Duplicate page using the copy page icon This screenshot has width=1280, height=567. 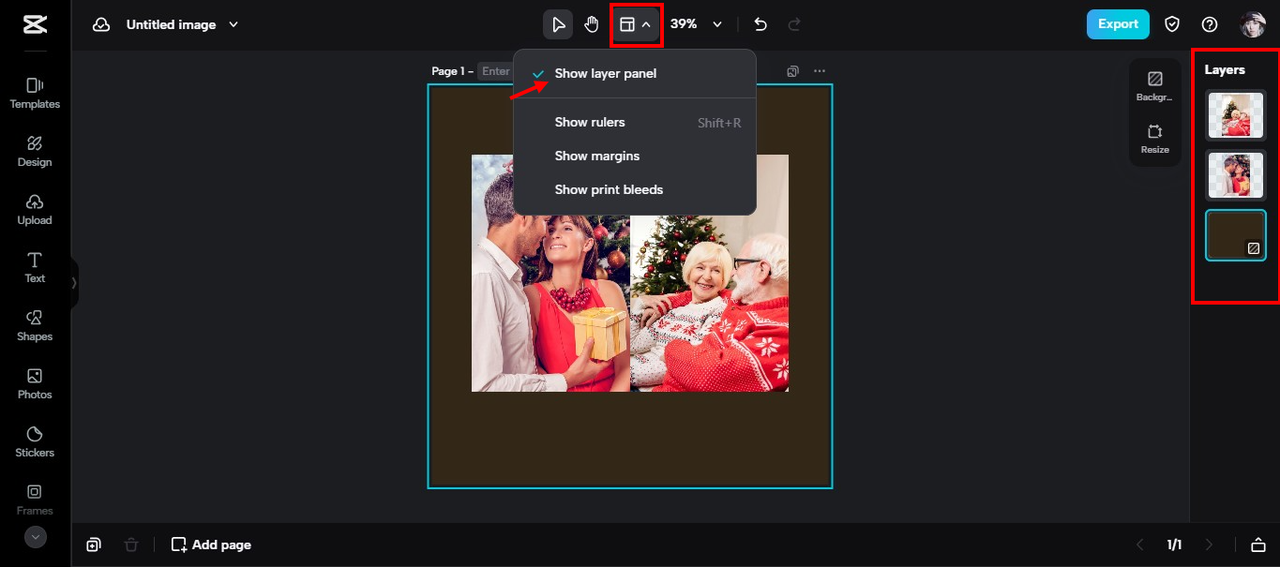click(793, 71)
